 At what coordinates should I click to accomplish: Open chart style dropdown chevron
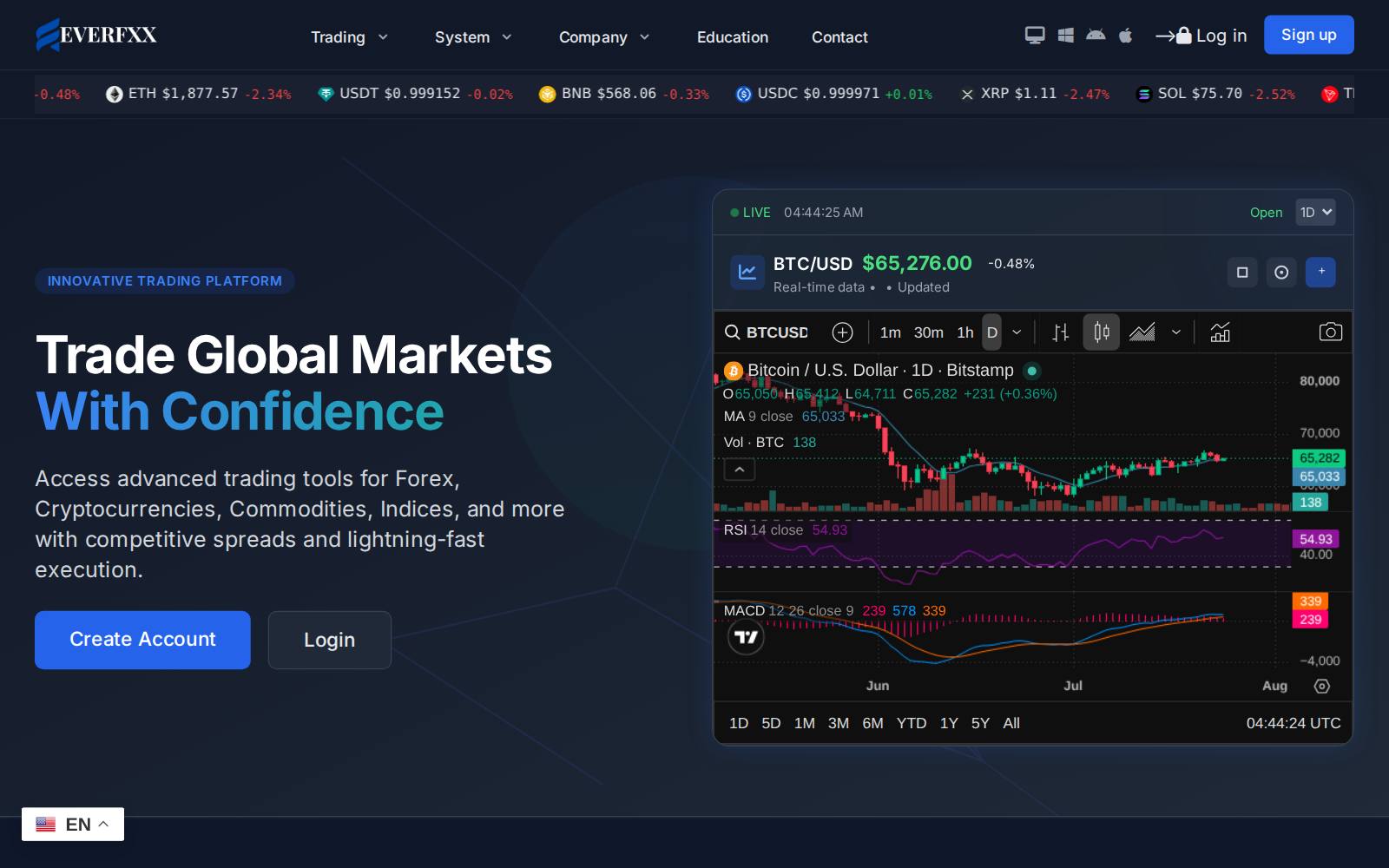coord(1176,332)
